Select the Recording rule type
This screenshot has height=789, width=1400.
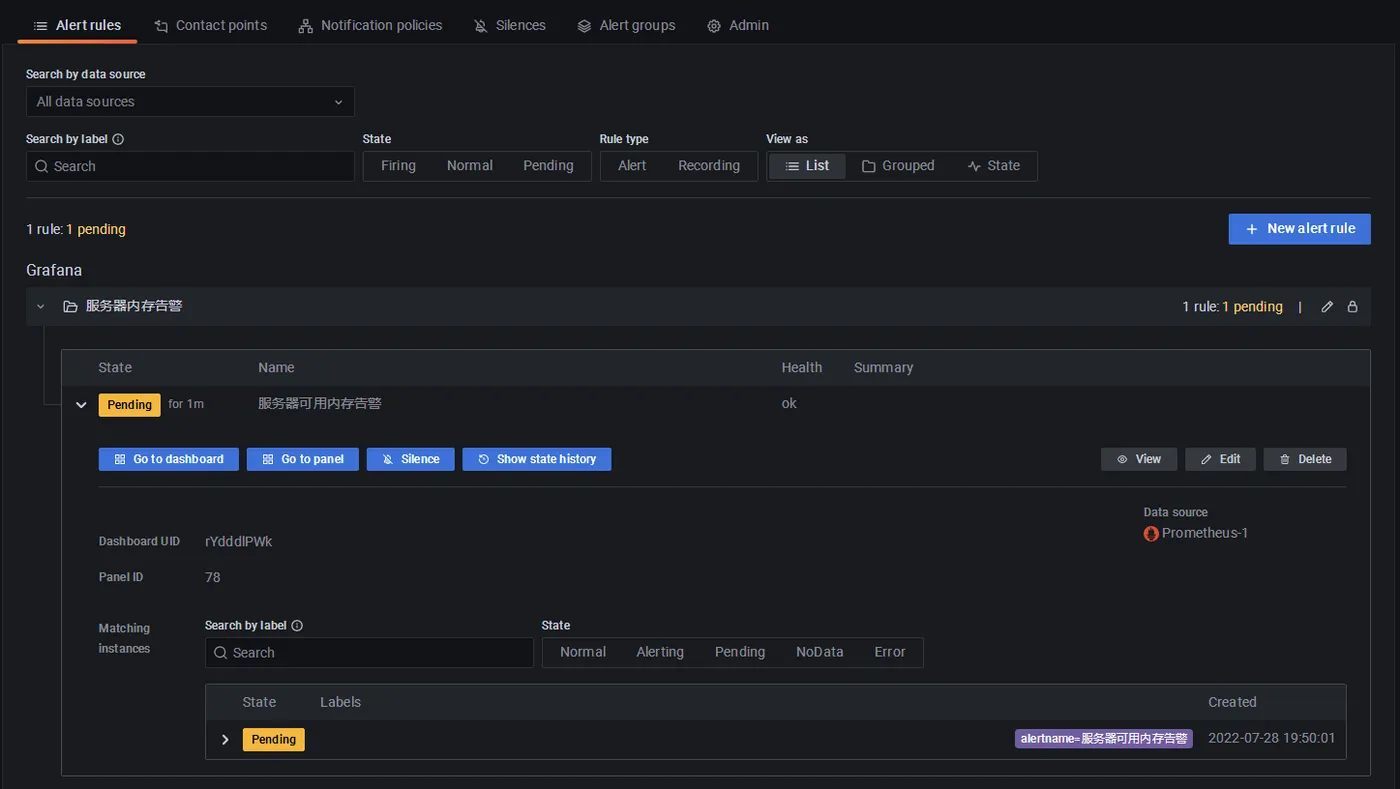[x=709, y=166]
